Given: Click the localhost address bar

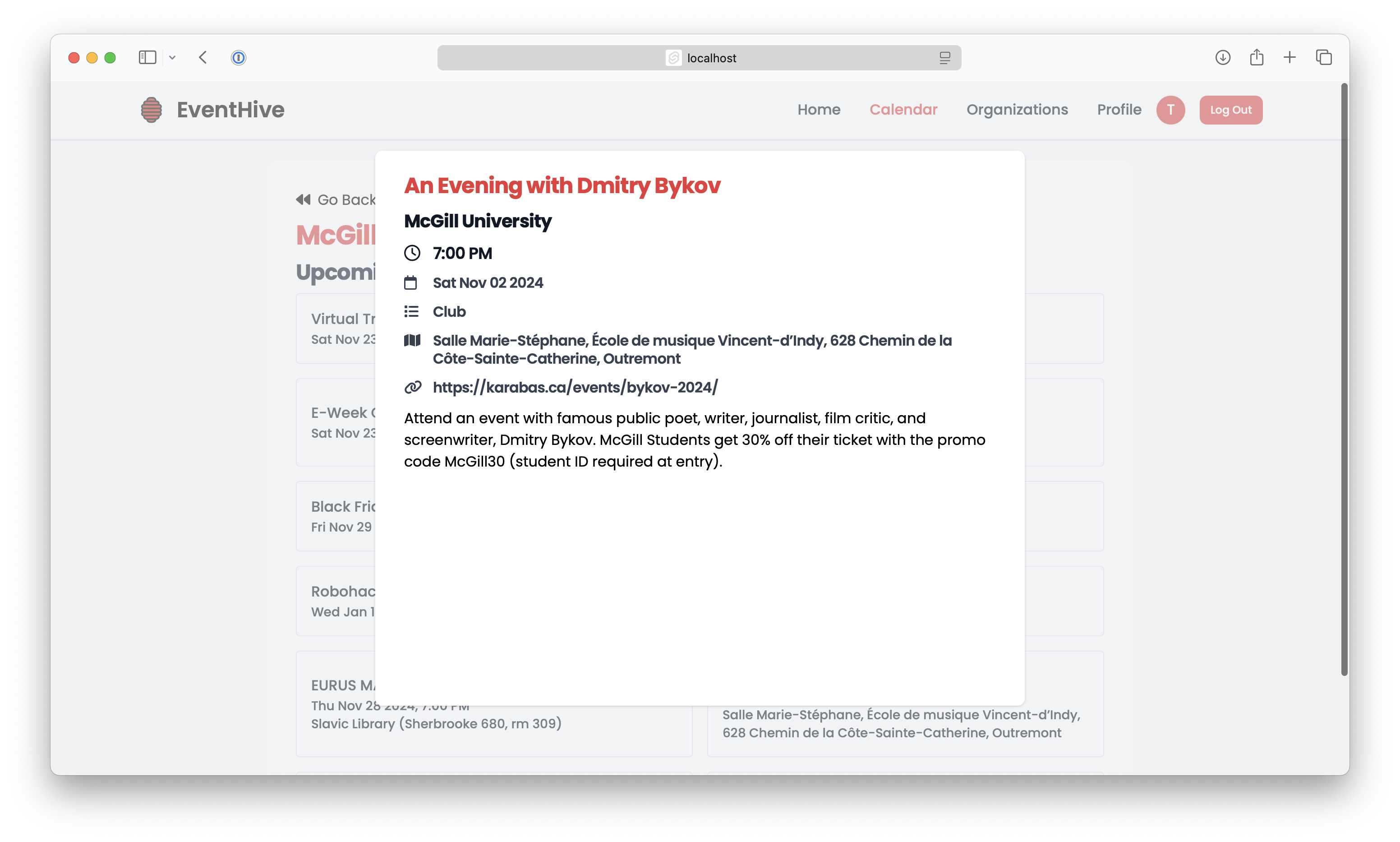Looking at the screenshot, I should pos(699,58).
